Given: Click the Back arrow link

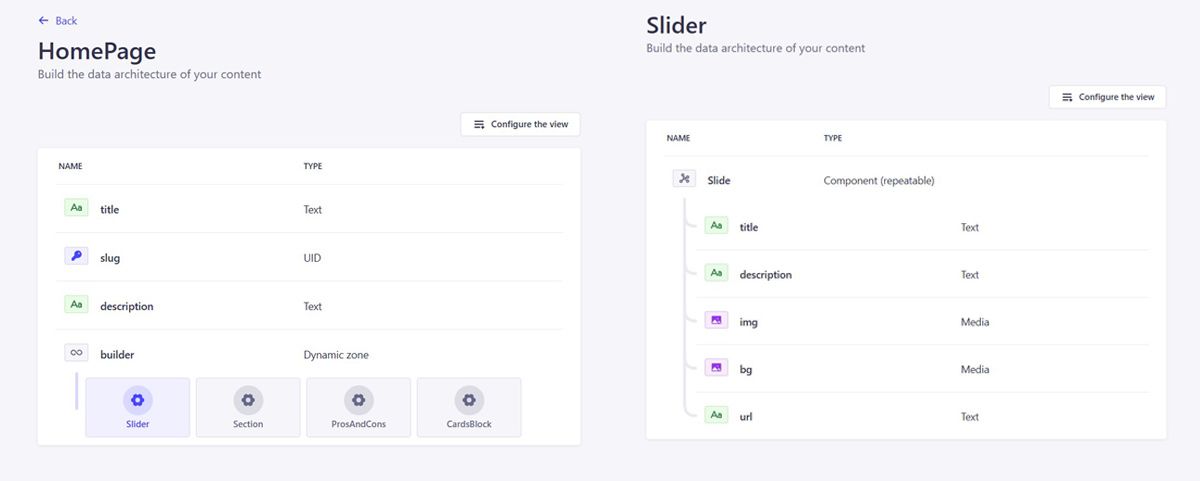Looking at the screenshot, I should coord(57,21).
